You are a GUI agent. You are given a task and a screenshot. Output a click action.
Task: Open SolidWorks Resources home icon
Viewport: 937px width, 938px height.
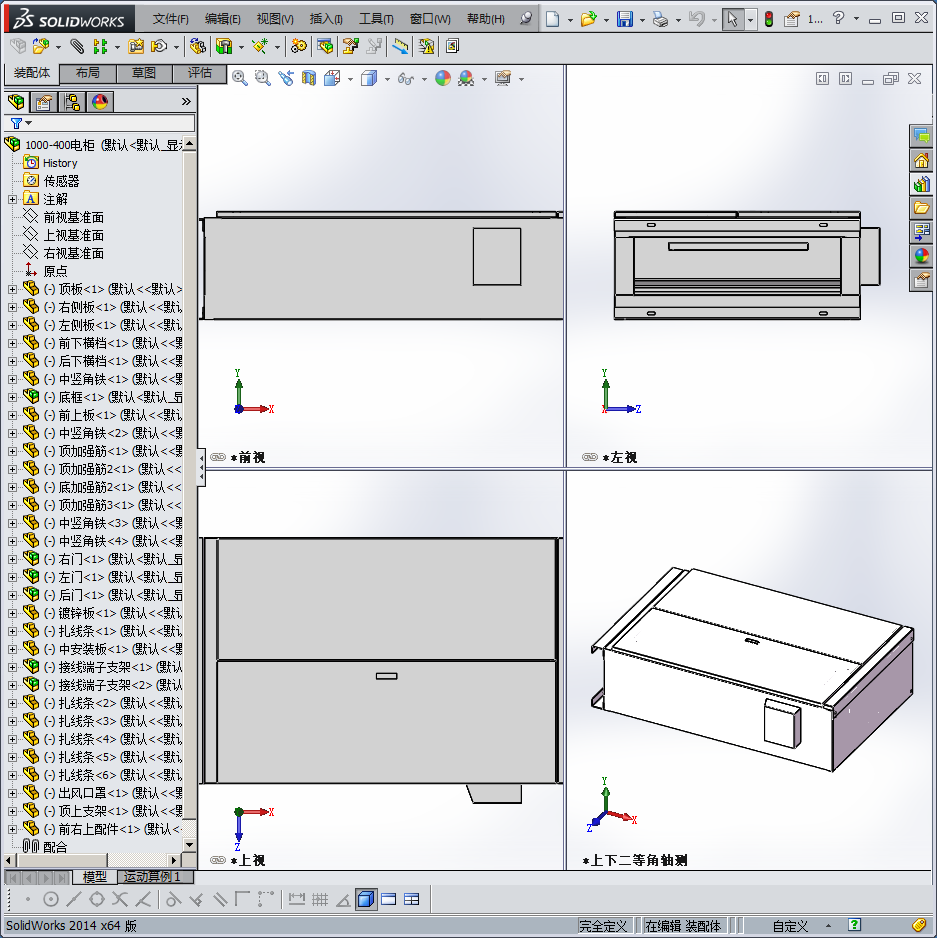coord(921,160)
